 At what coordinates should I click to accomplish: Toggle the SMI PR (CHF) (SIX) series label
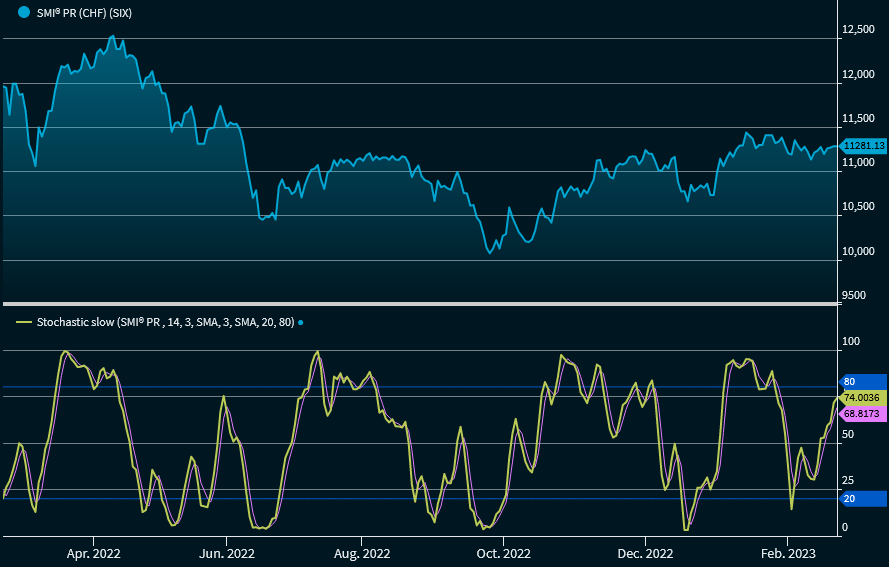[x=84, y=13]
